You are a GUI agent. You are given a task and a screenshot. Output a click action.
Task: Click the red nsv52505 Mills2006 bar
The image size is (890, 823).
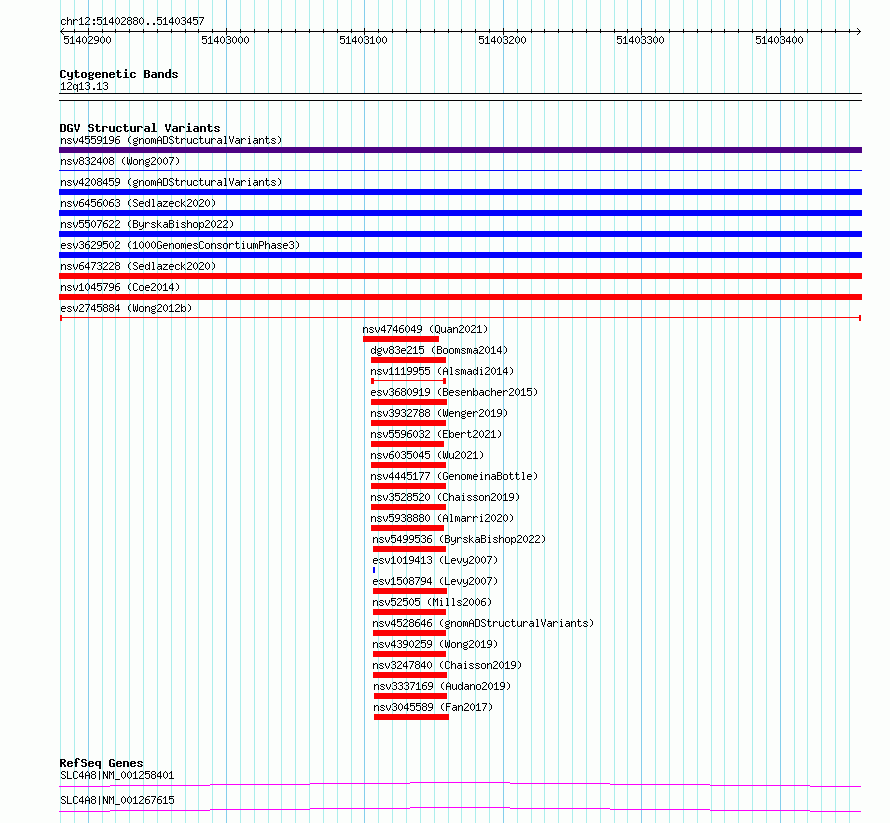tap(409, 612)
